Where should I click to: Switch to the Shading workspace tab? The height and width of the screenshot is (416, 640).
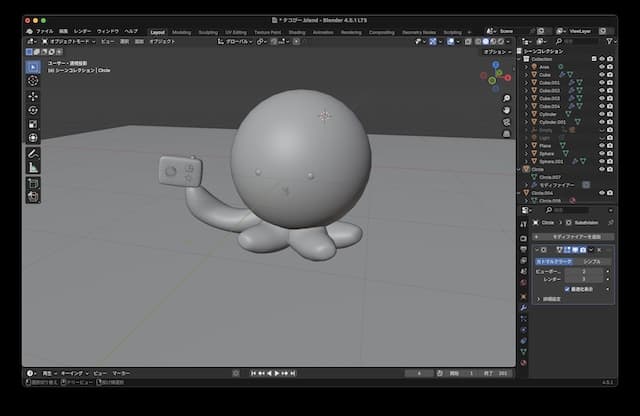[297, 32]
